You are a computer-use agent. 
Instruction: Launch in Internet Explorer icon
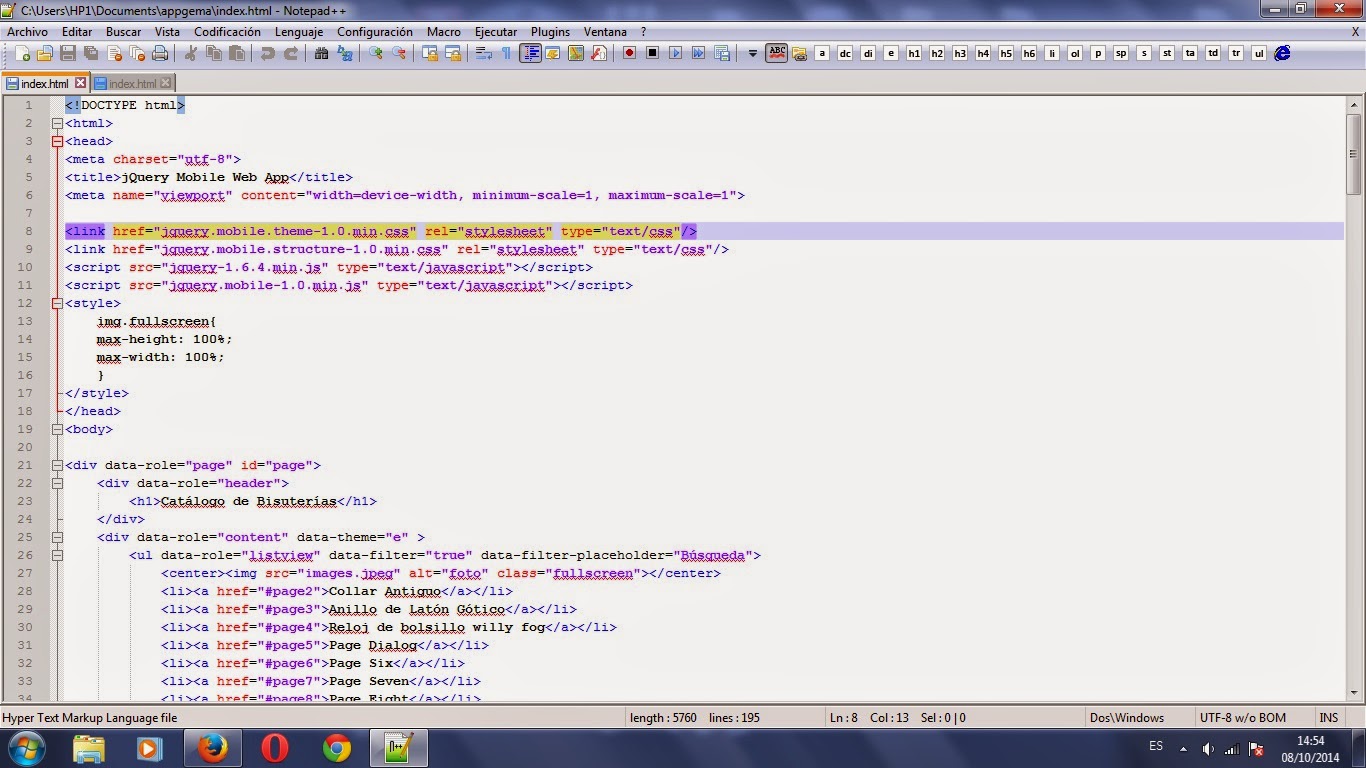coord(1282,53)
